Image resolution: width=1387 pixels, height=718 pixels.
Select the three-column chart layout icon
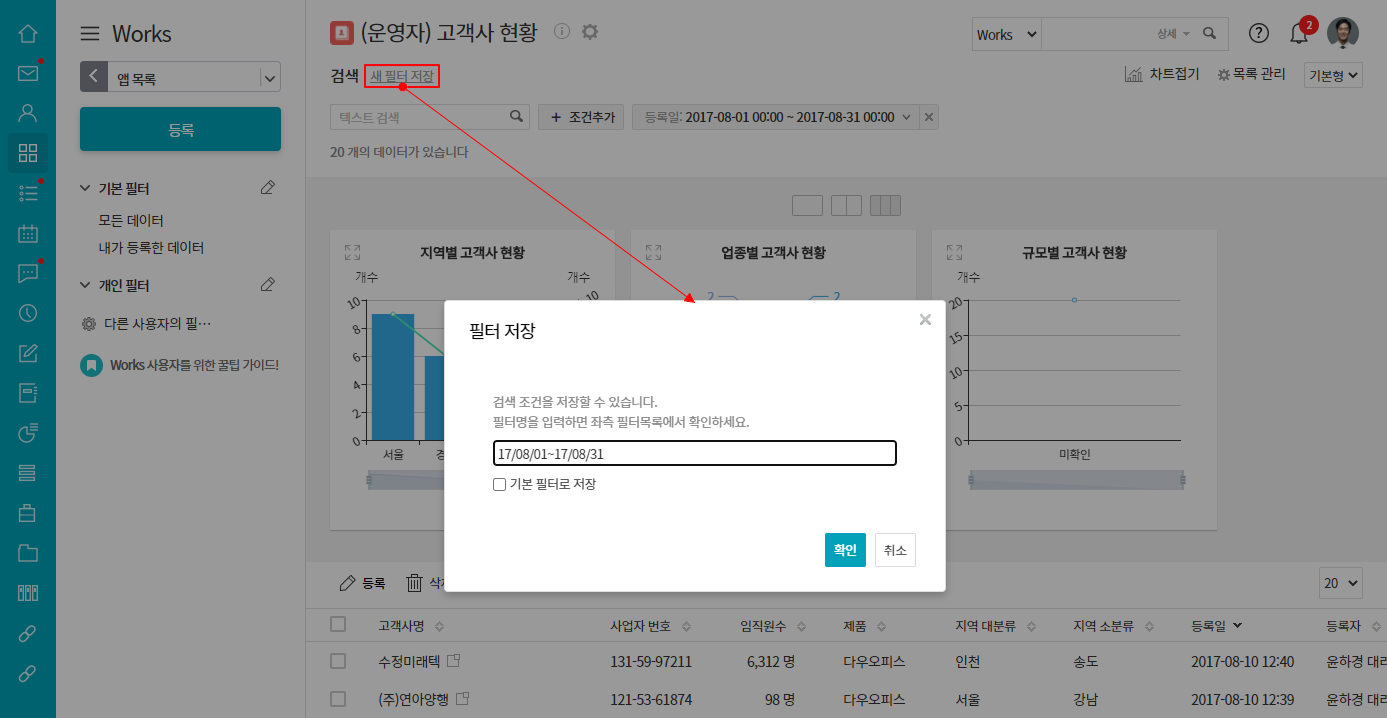(885, 206)
